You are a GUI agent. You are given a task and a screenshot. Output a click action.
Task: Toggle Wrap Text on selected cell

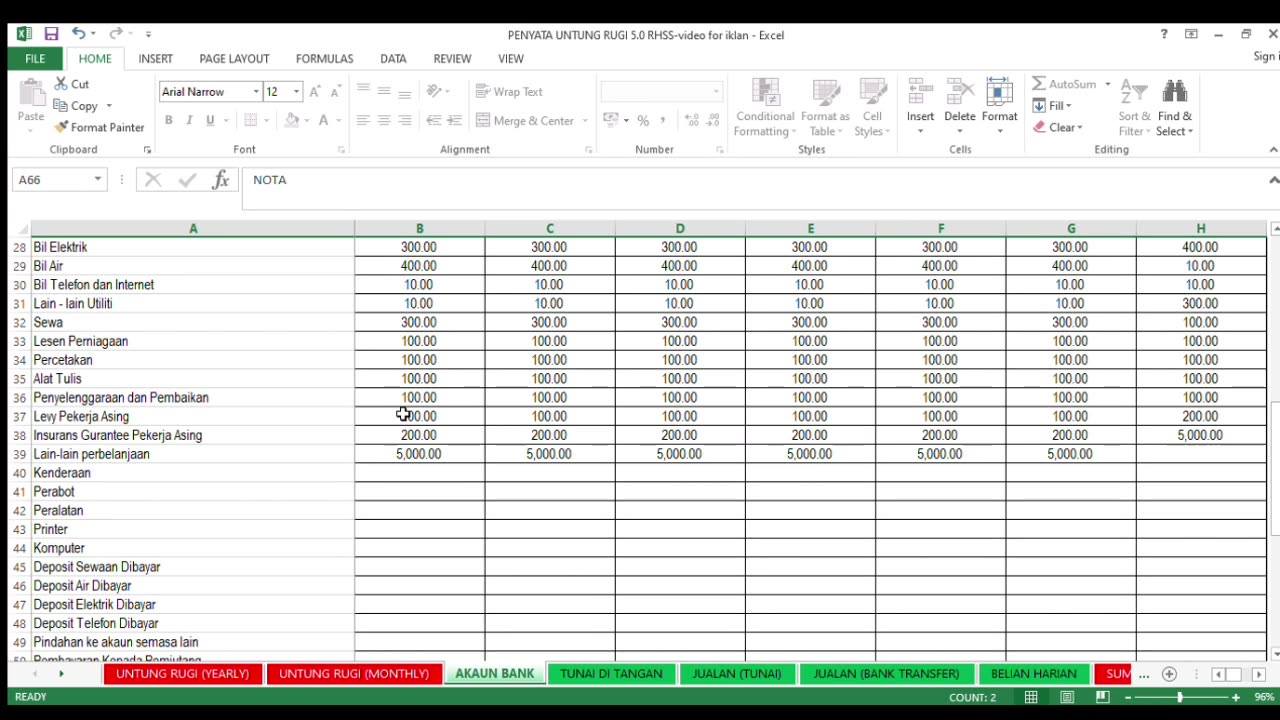coord(510,92)
